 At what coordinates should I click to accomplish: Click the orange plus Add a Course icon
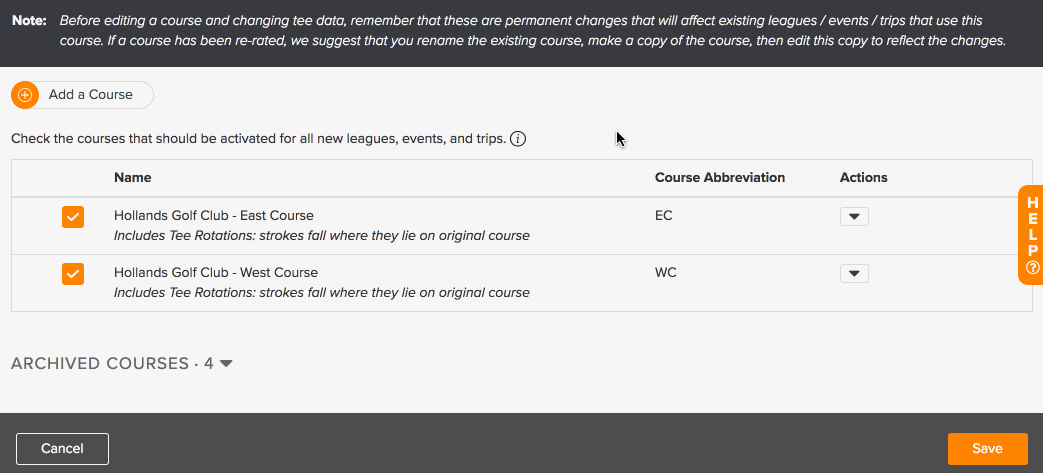tap(25, 95)
